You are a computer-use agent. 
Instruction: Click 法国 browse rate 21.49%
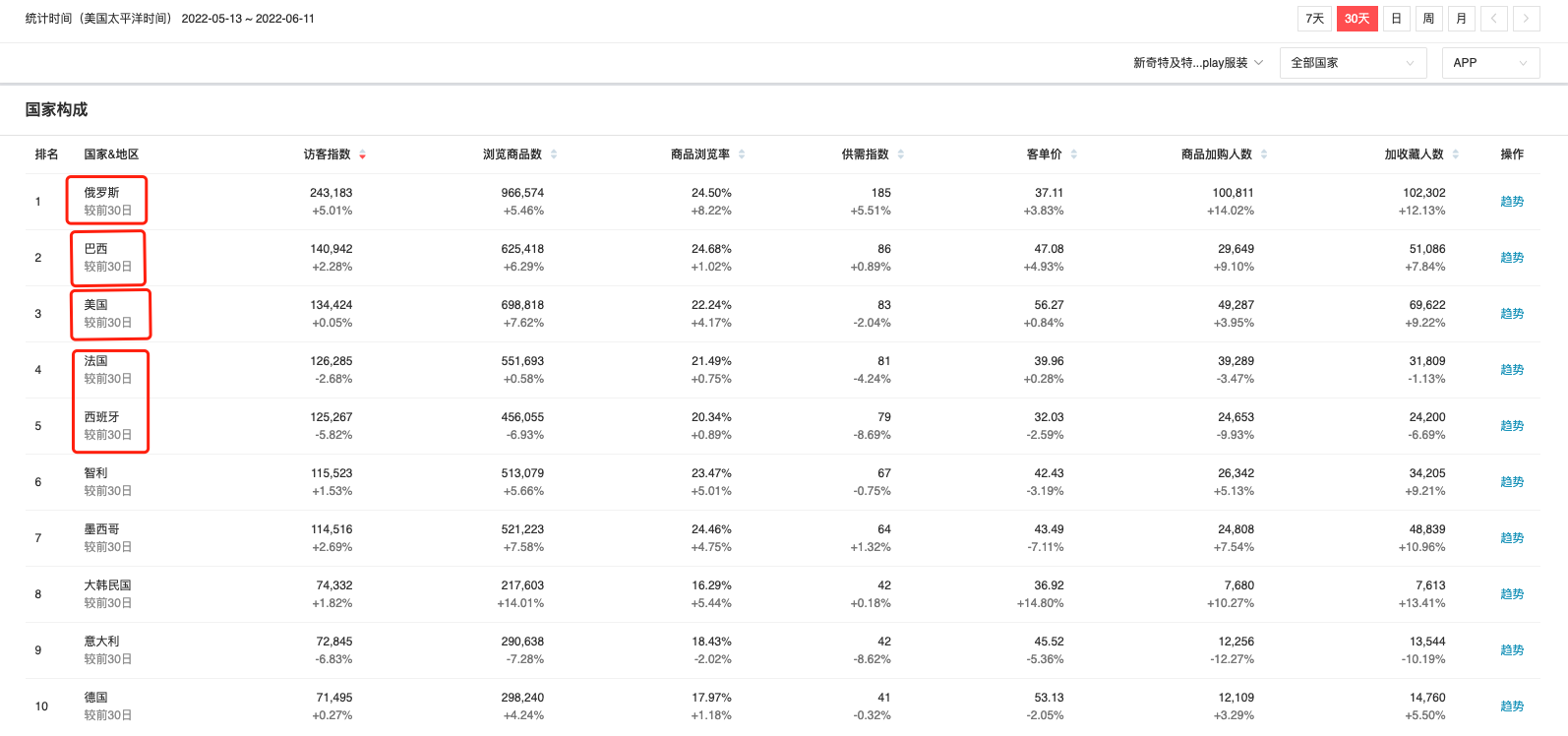tap(711, 361)
